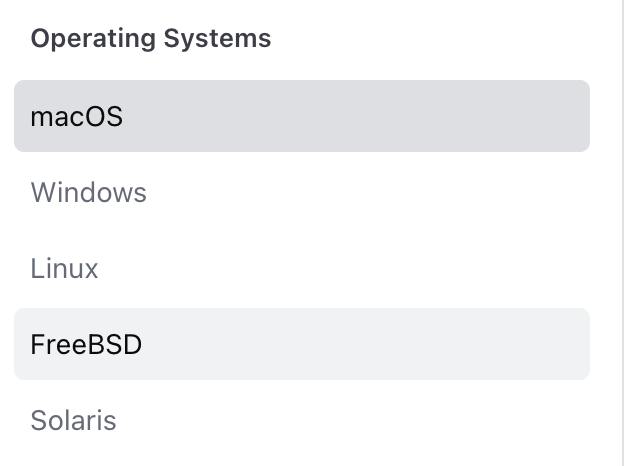This screenshot has width=628, height=466.
Task: Click the gray Windows label
Action: pyautogui.click(x=89, y=192)
